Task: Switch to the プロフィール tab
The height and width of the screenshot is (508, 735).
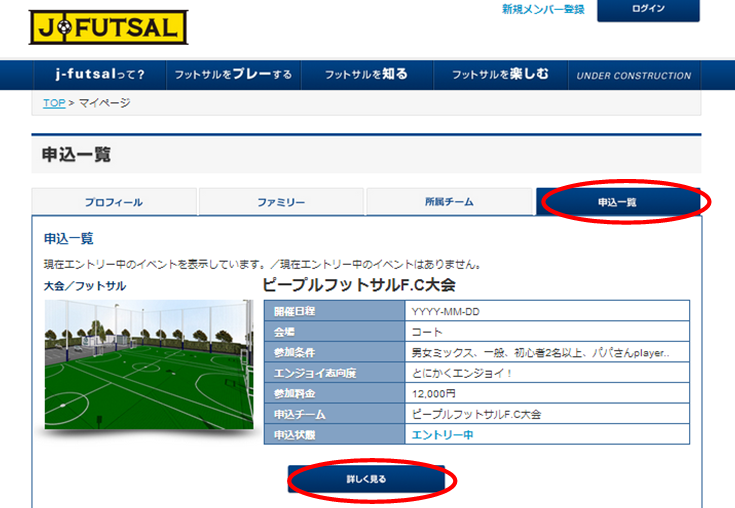Action: 113,202
